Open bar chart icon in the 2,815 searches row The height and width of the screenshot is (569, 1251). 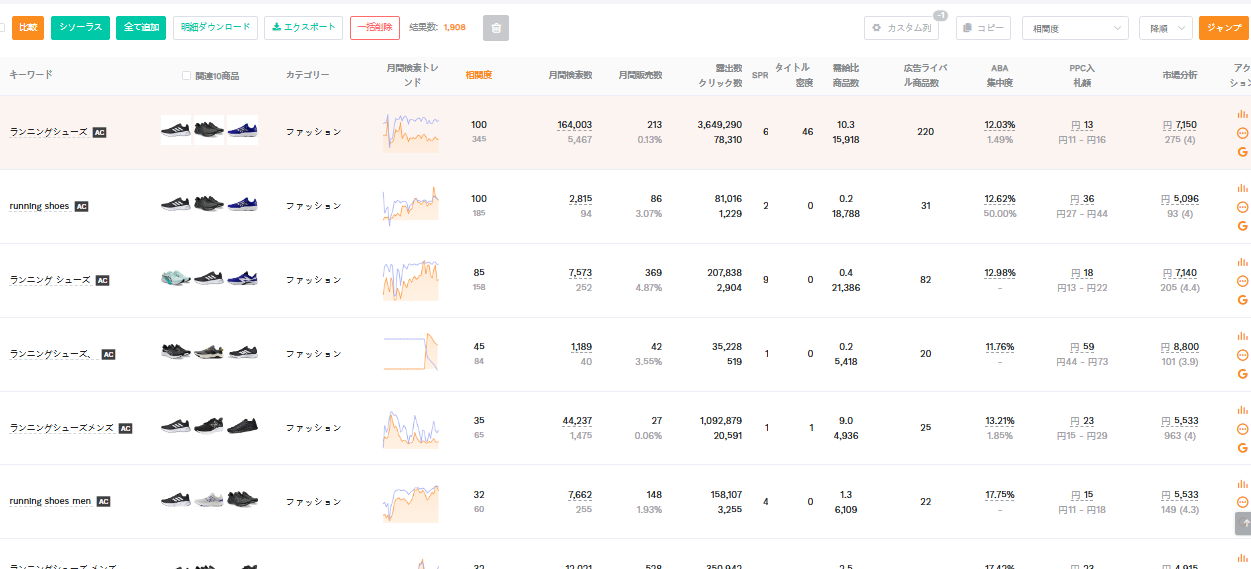pos(1243,187)
